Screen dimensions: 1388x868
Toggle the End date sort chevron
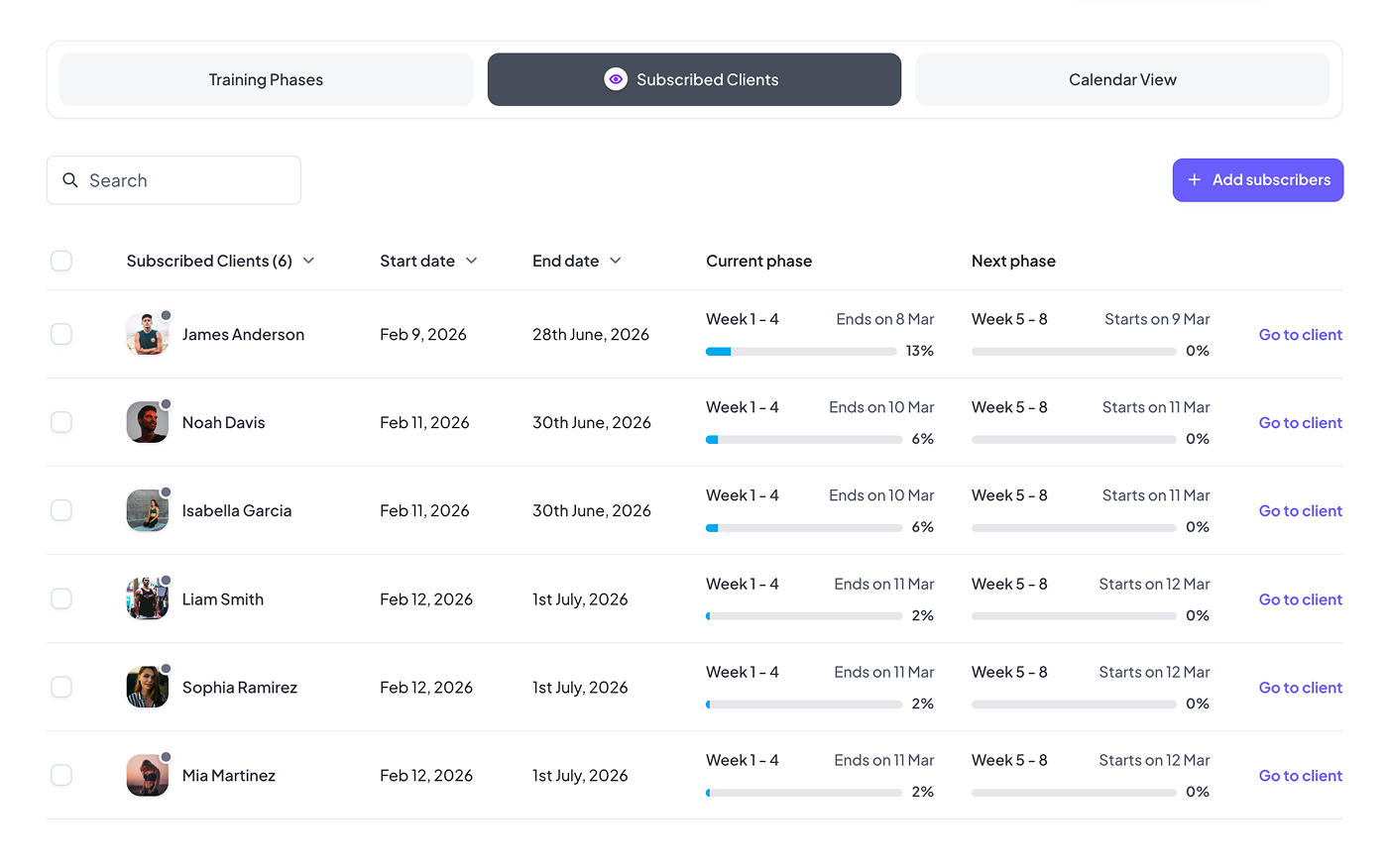coord(616,261)
